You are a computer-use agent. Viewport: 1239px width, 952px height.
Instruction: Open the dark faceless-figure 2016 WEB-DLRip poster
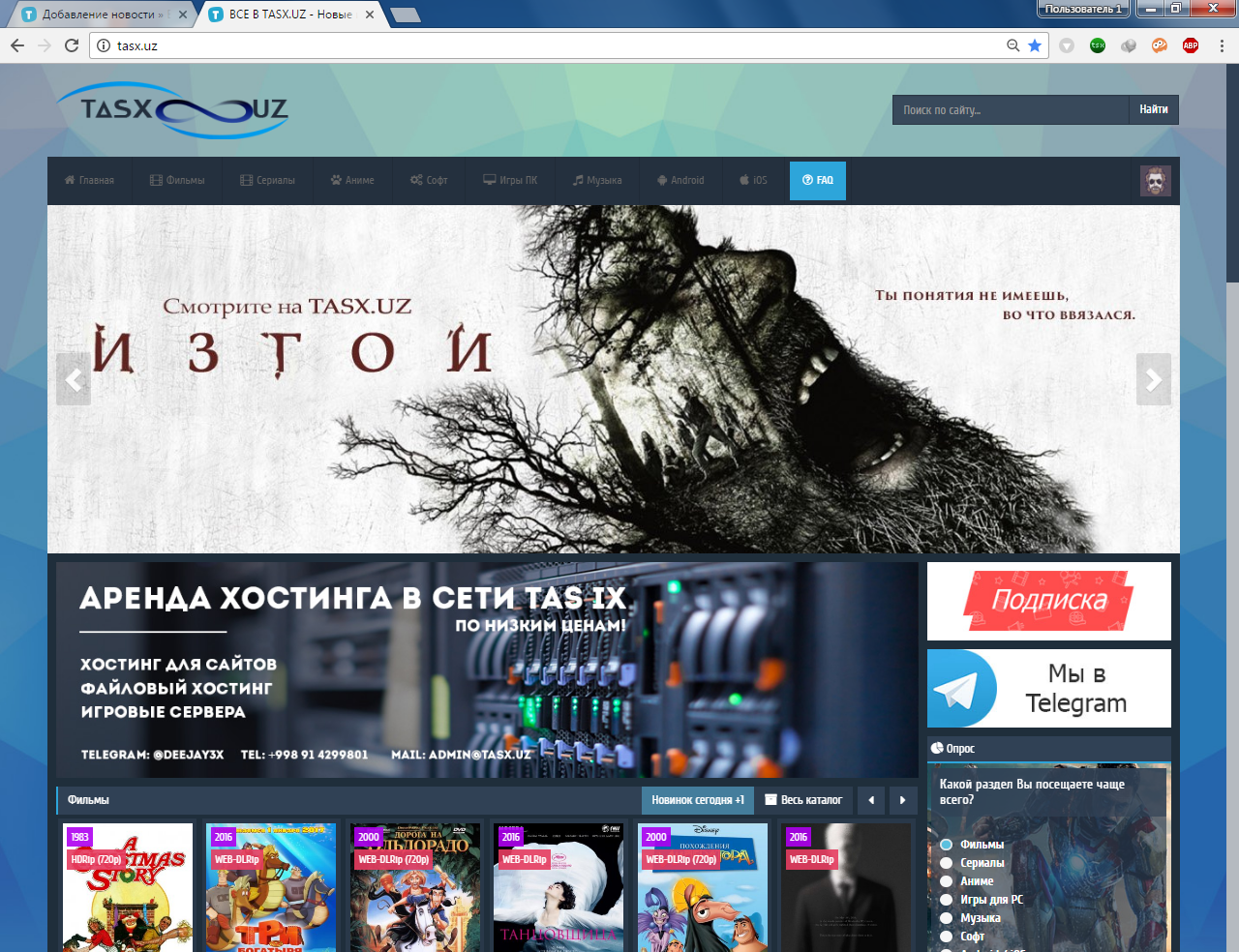(x=846, y=887)
